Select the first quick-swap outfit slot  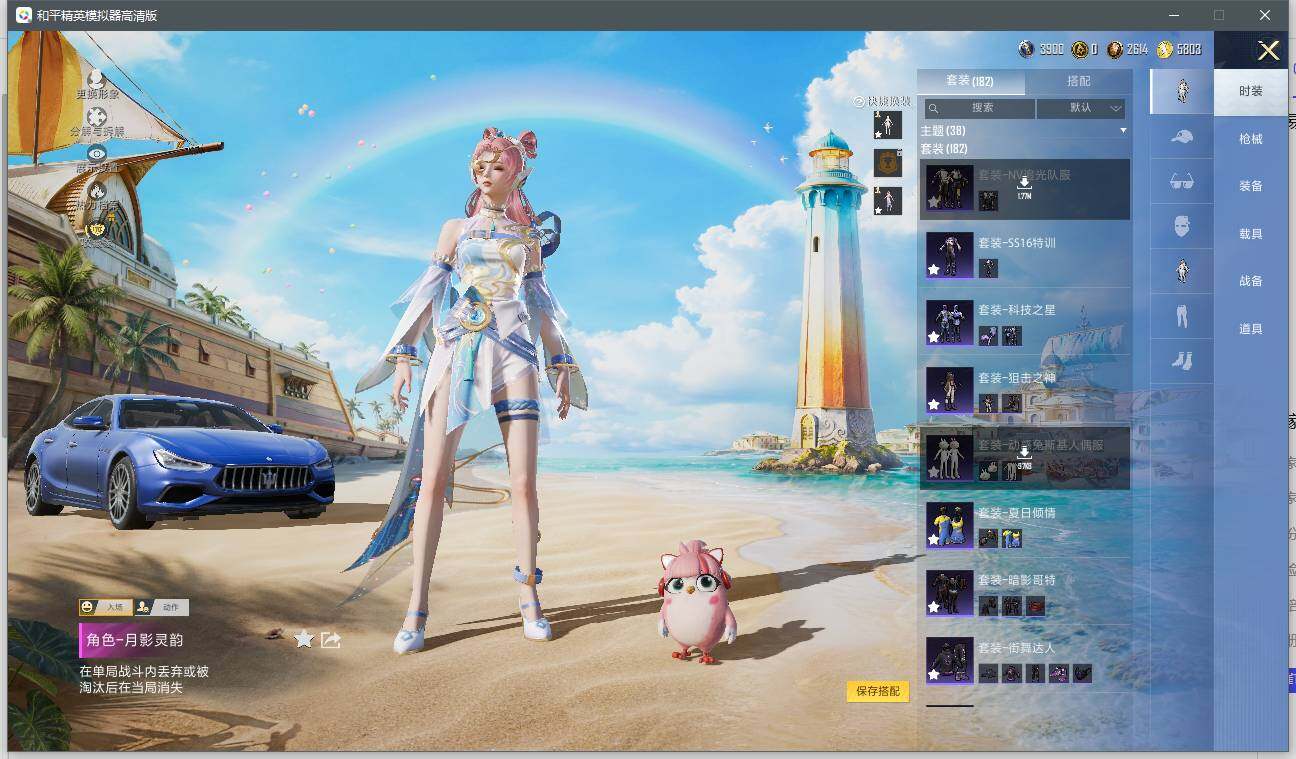[x=888, y=125]
